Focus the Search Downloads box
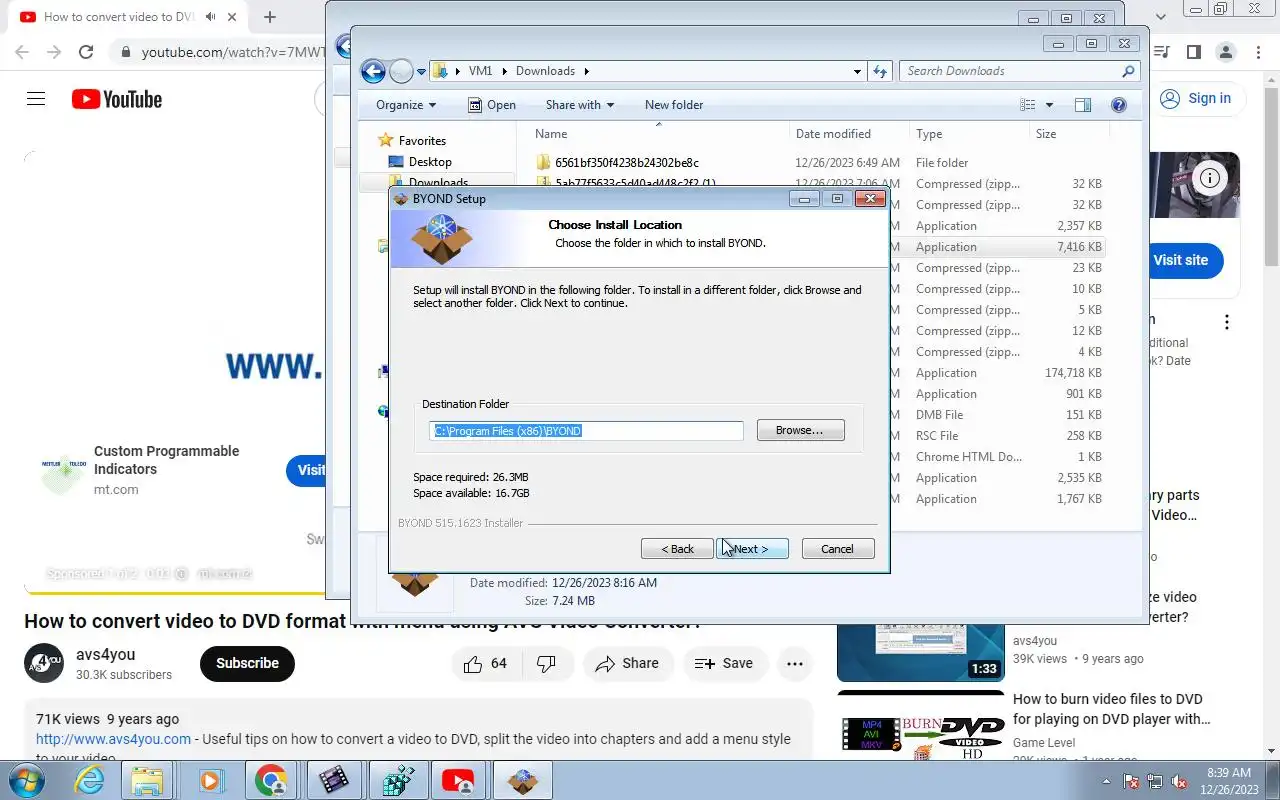1280x800 pixels. pos(1020,71)
